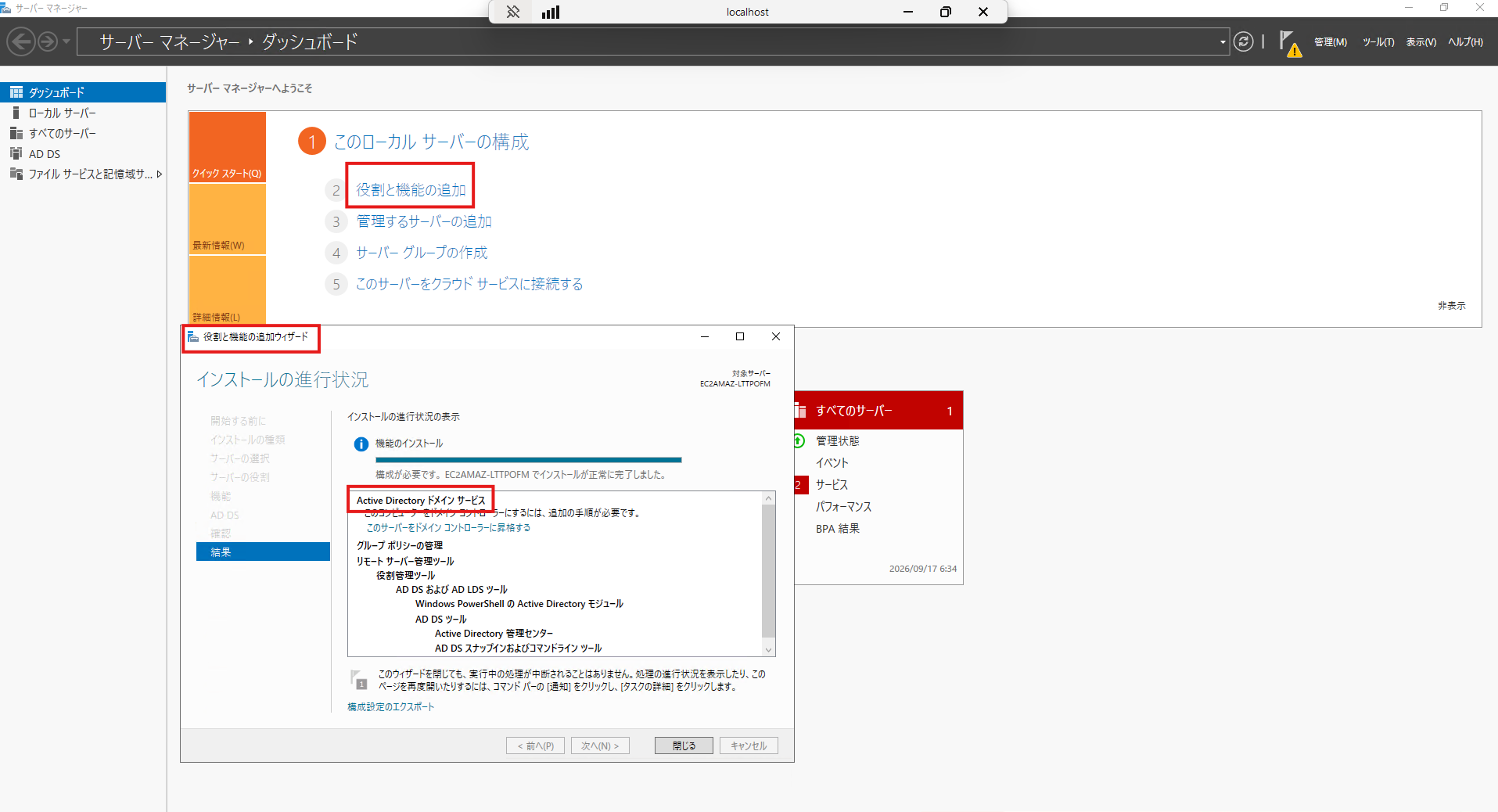Viewport: 1498px width, 812px height.
Task: Select ローカル サーバー in the sidebar
Action: [x=83, y=113]
